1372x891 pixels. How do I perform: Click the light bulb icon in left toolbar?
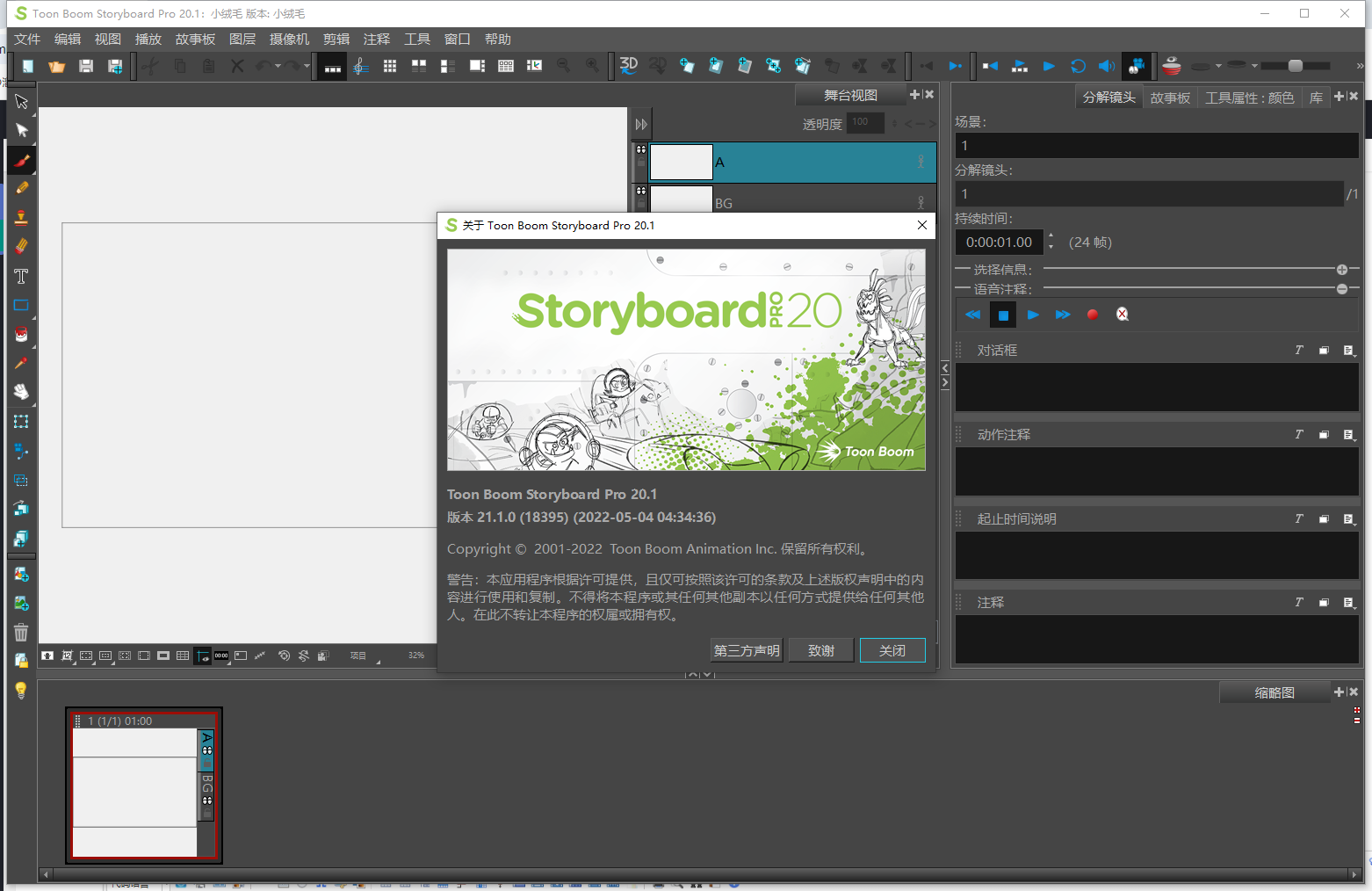(21, 691)
